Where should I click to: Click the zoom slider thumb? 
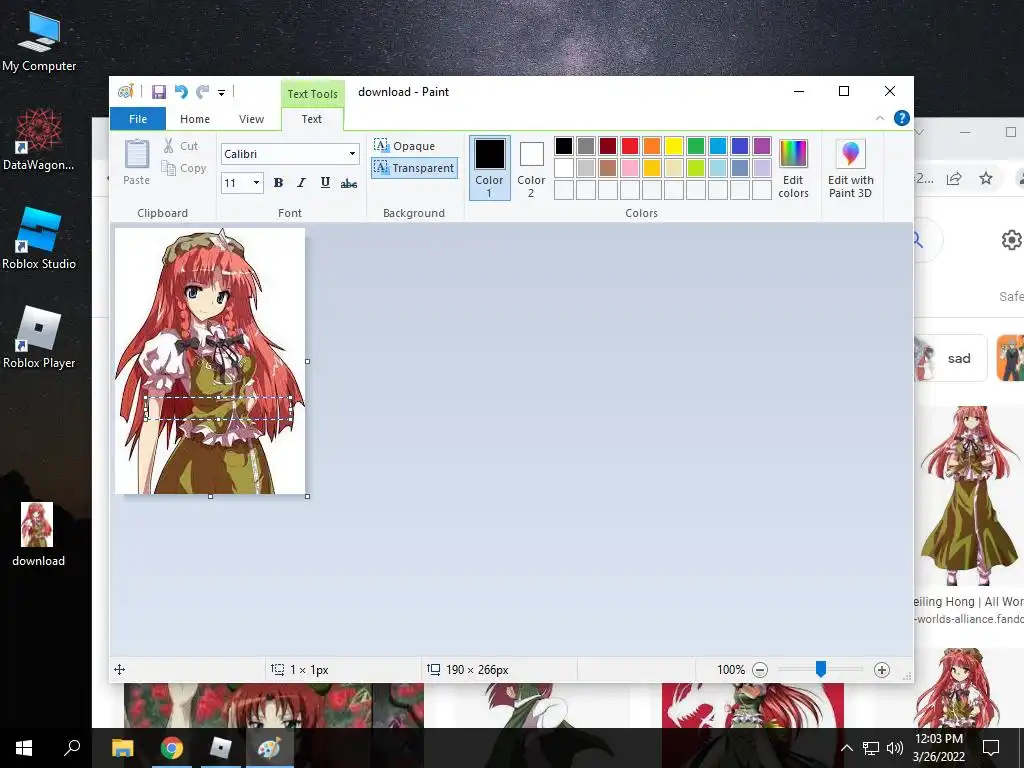[x=821, y=669]
